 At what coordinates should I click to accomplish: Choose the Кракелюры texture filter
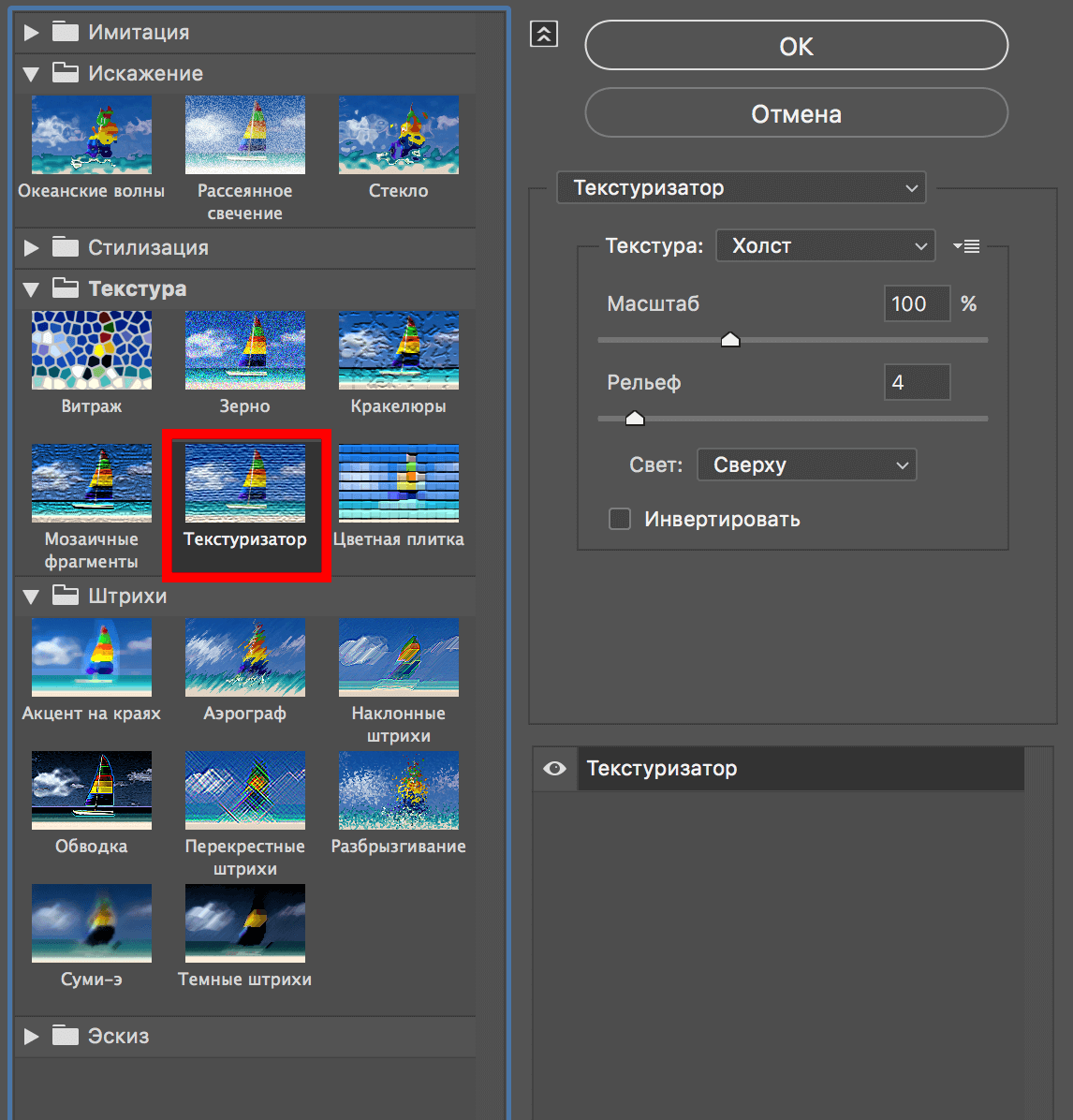[398, 350]
